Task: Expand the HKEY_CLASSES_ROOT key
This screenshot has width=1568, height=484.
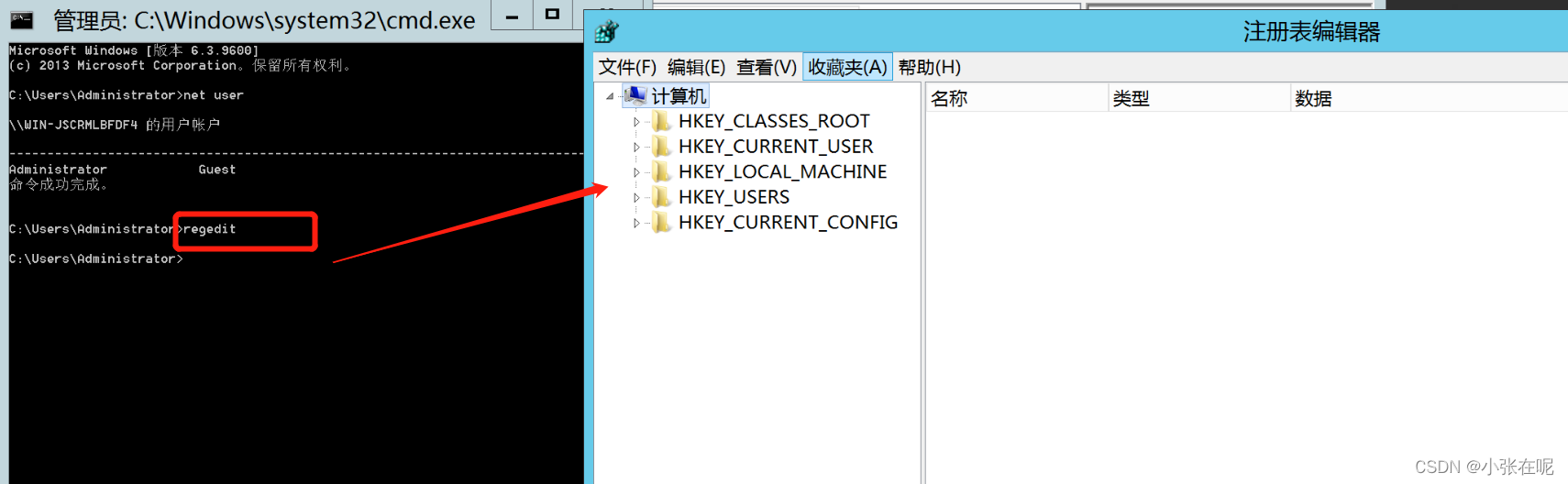Action: (x=636, y=122)
